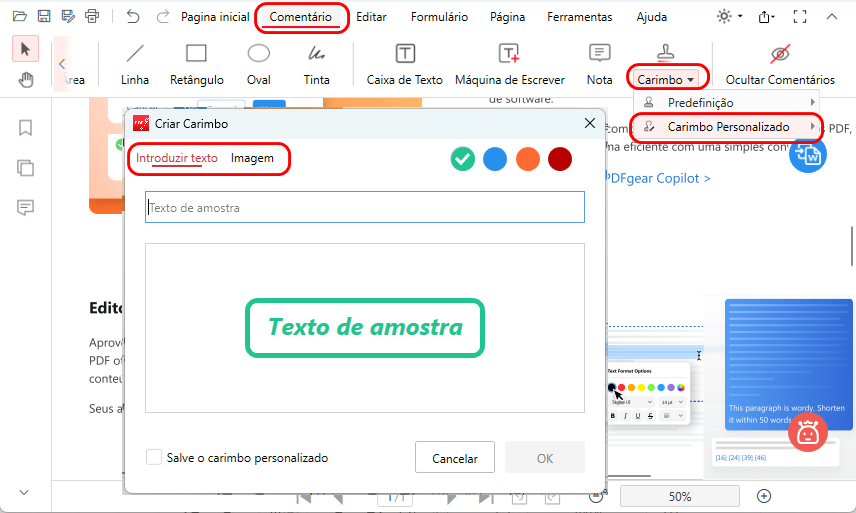Open the page thumbnails sidebar panel
This screenshot has width=856, height=513.
point(25,168)
